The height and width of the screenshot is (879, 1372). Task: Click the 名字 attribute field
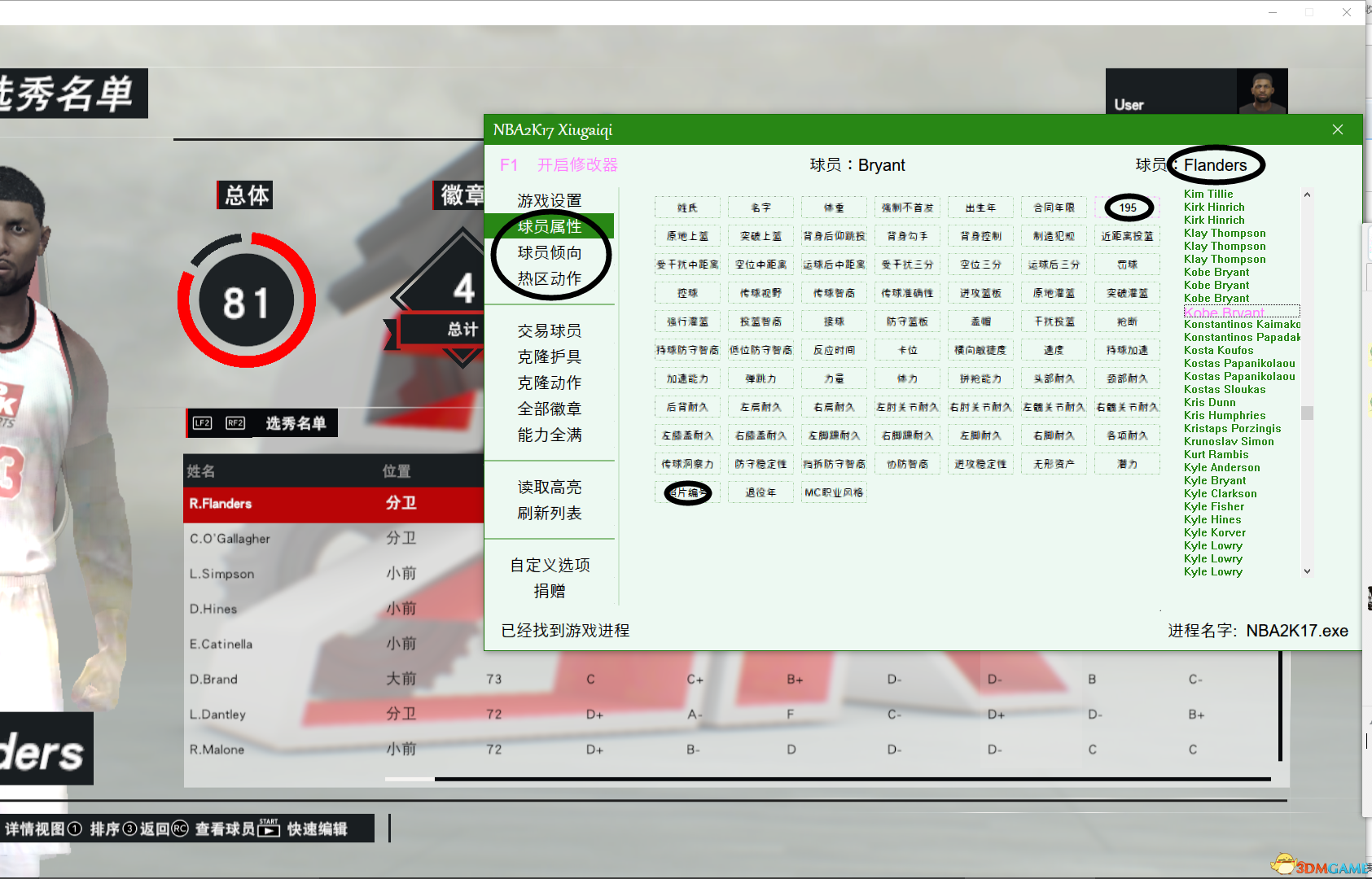click(761, 208)
